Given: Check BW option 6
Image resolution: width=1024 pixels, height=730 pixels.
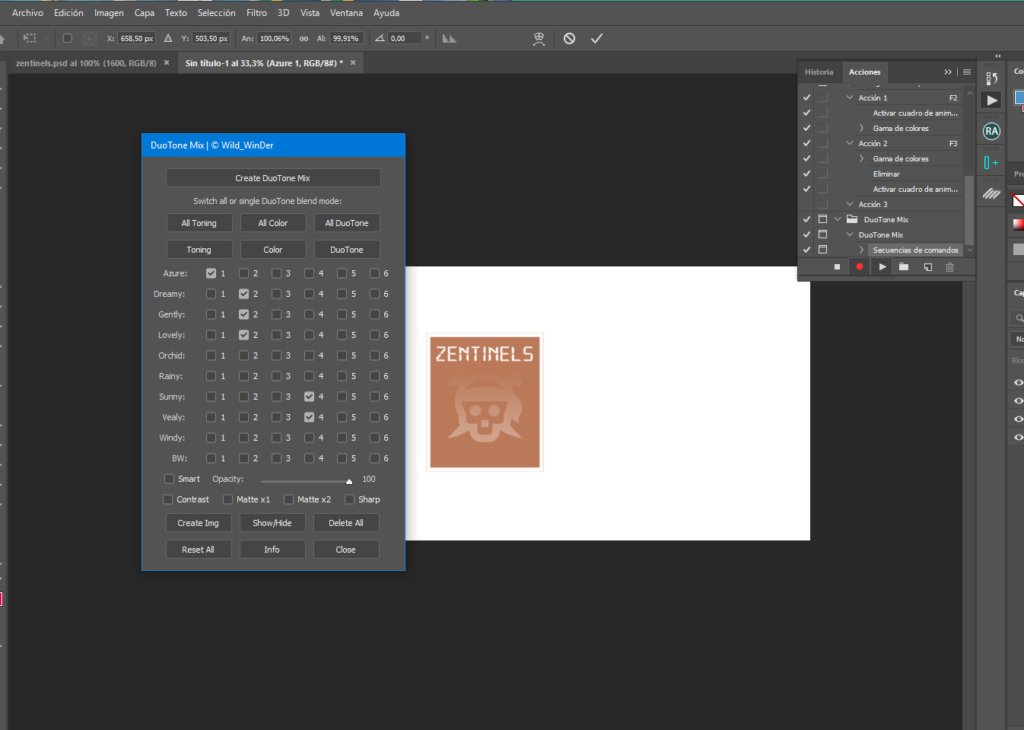Looking at the screenshot, I should tap(374, 458).
